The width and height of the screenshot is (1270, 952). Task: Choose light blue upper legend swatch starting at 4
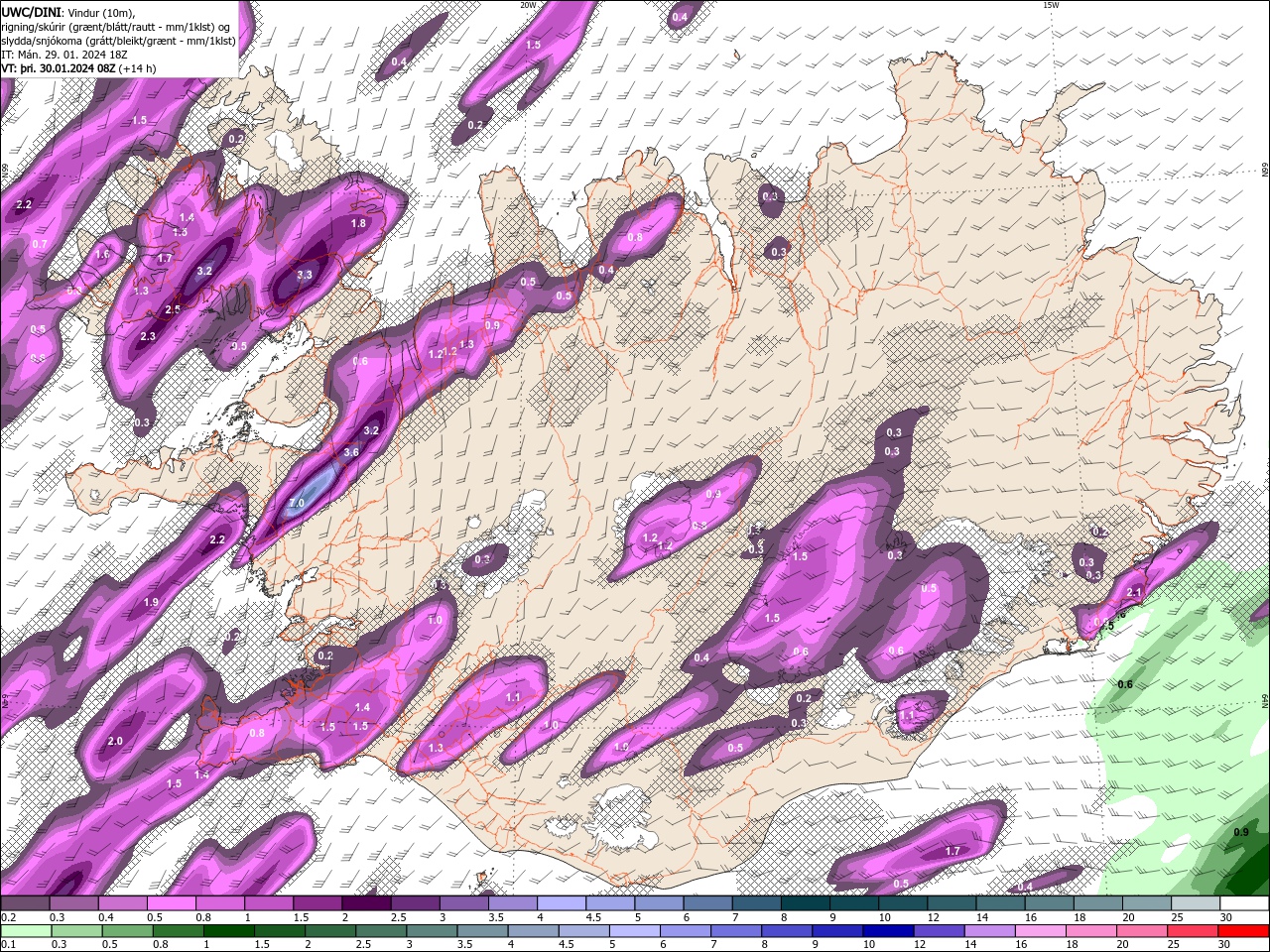(x=562, y=903)
